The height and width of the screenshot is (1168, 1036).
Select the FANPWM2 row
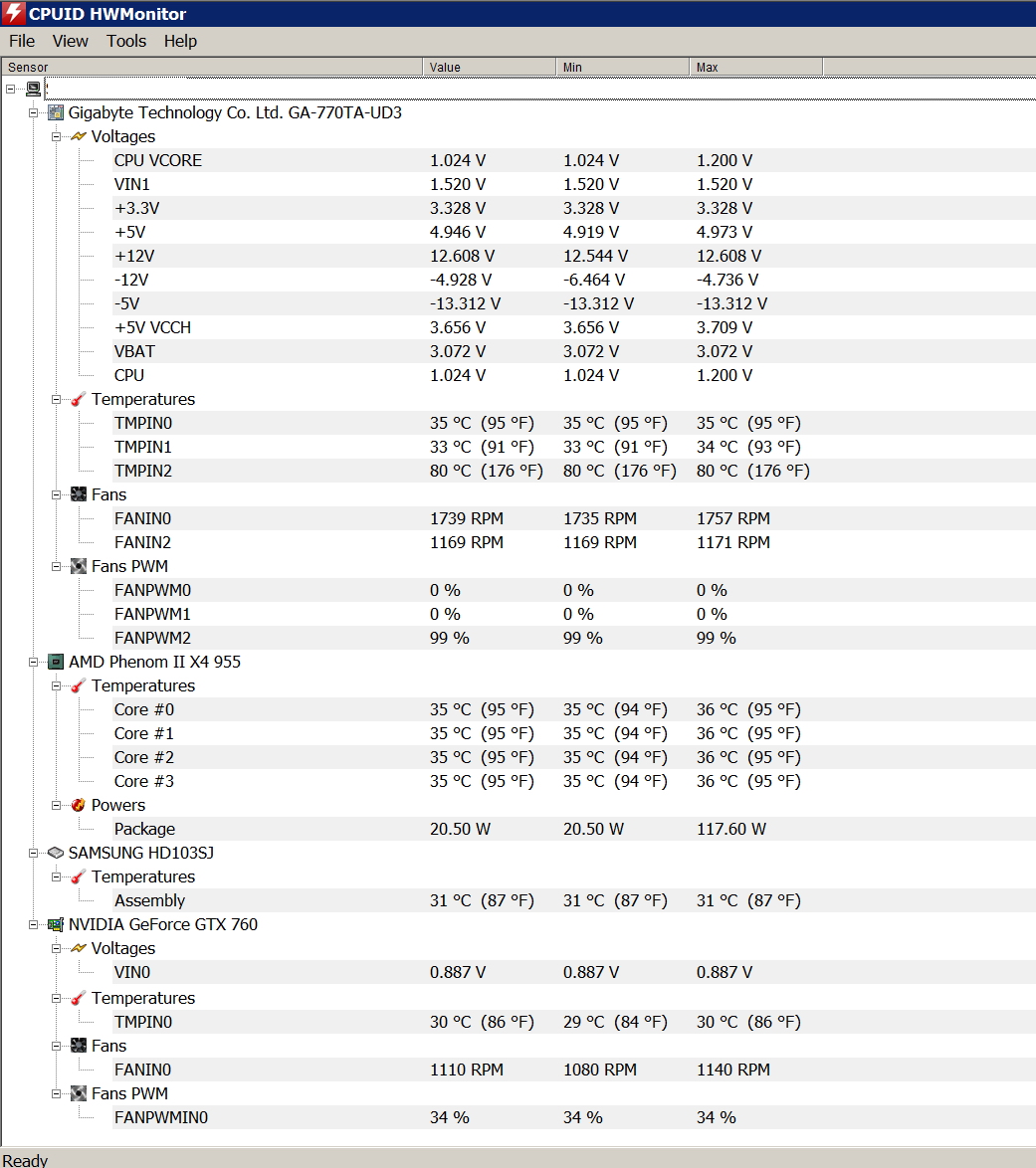click(574, 638)
